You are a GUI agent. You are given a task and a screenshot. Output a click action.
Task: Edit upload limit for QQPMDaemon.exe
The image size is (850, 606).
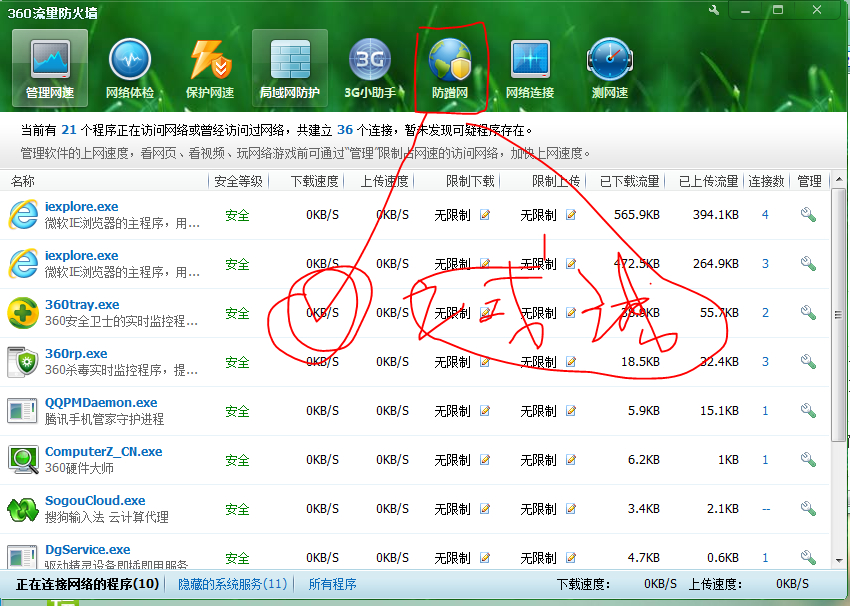point(571,411)
